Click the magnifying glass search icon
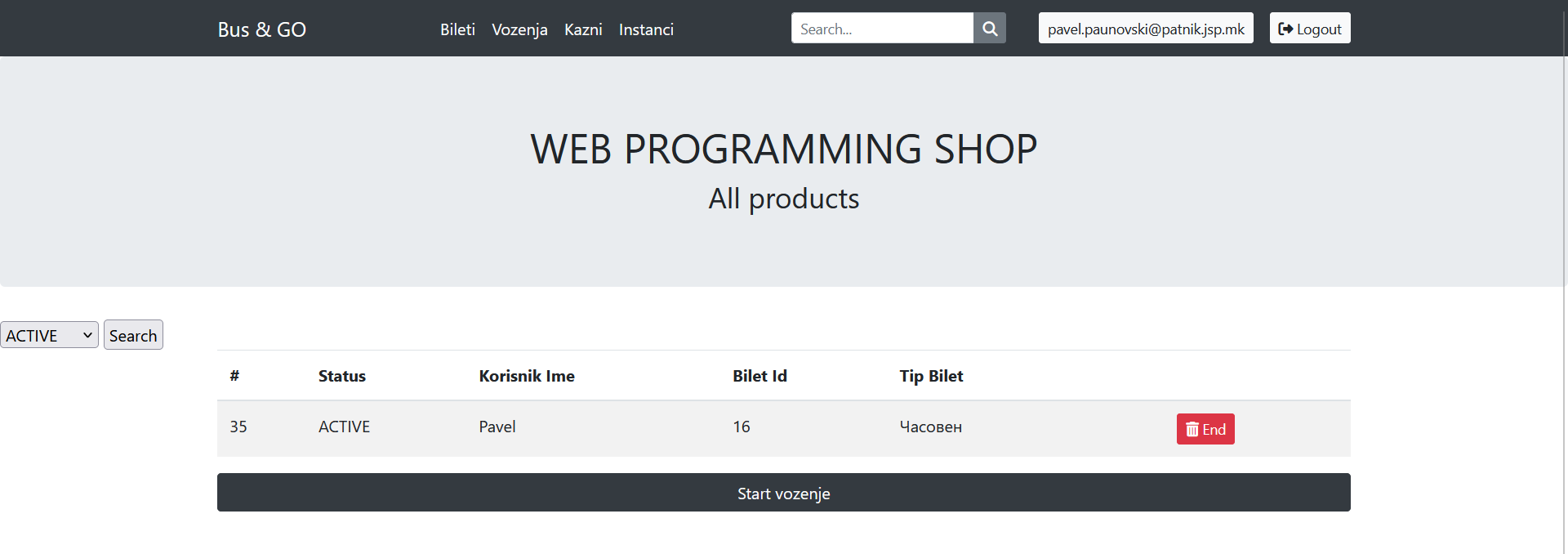This screenshot has height=554, width=1568. 989,29
